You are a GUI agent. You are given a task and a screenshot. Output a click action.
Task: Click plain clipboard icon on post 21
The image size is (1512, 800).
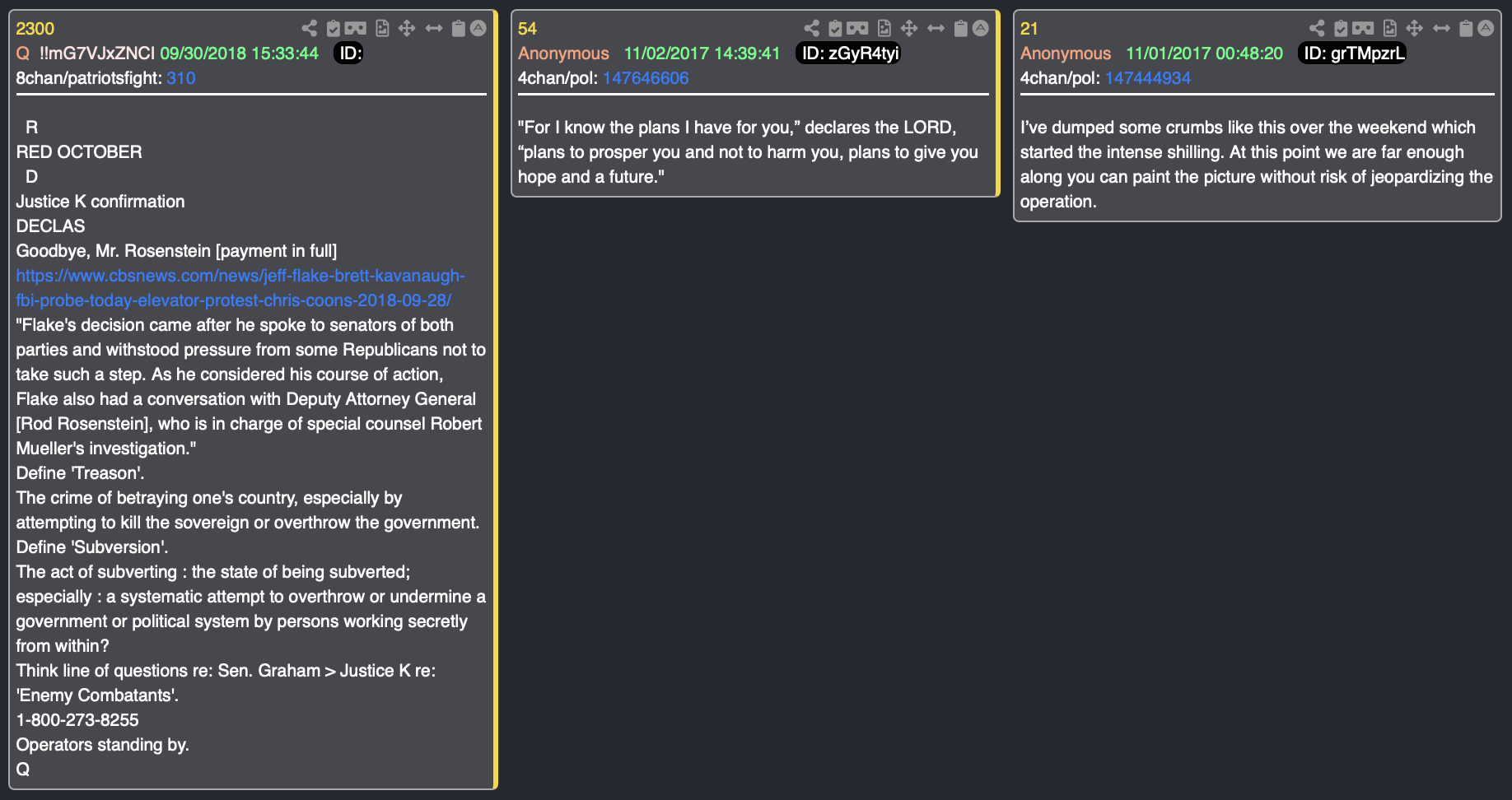1467,29
